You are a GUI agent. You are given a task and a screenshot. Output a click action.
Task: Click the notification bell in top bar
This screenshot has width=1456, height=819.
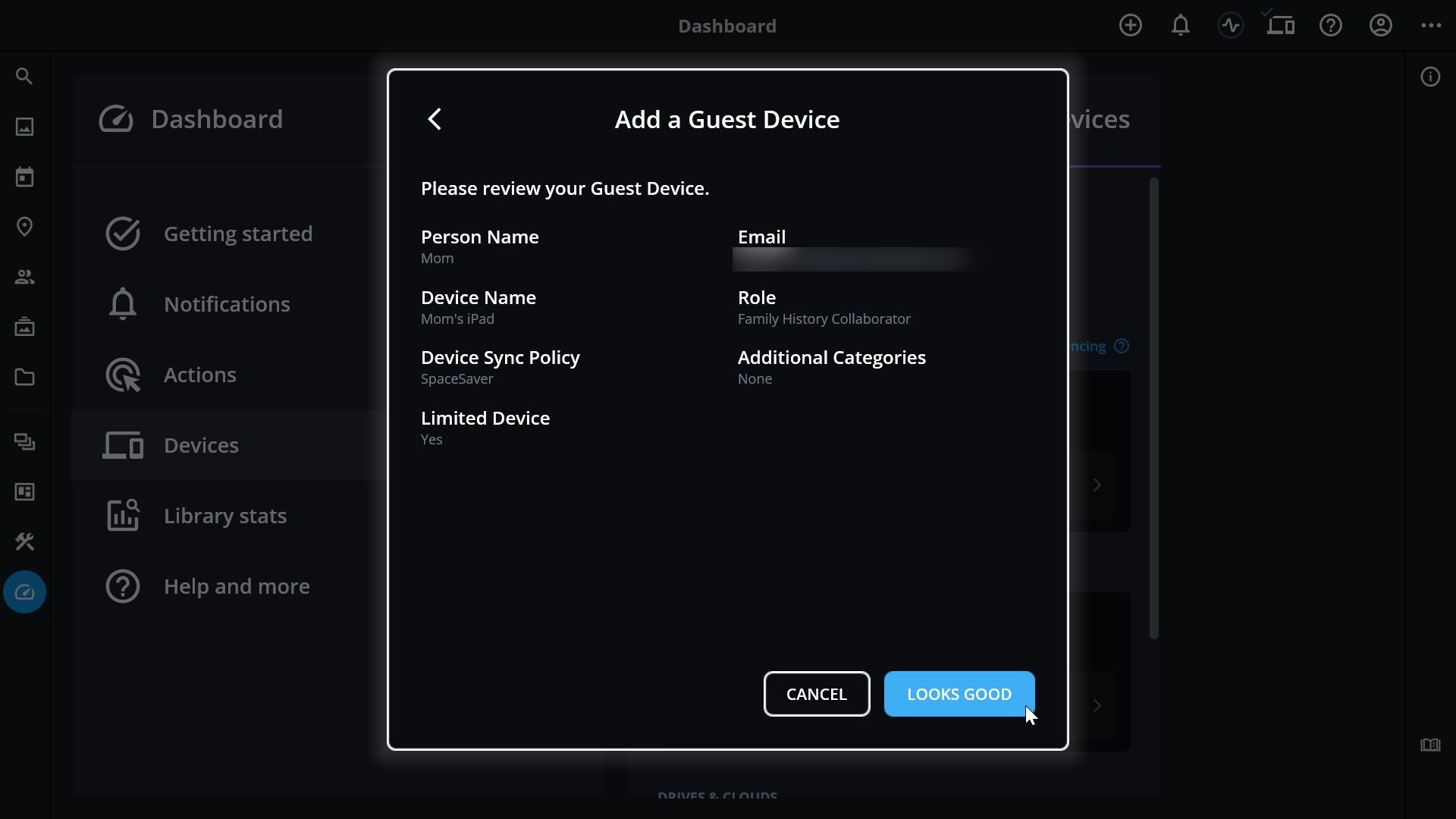tap(1180, 26)
